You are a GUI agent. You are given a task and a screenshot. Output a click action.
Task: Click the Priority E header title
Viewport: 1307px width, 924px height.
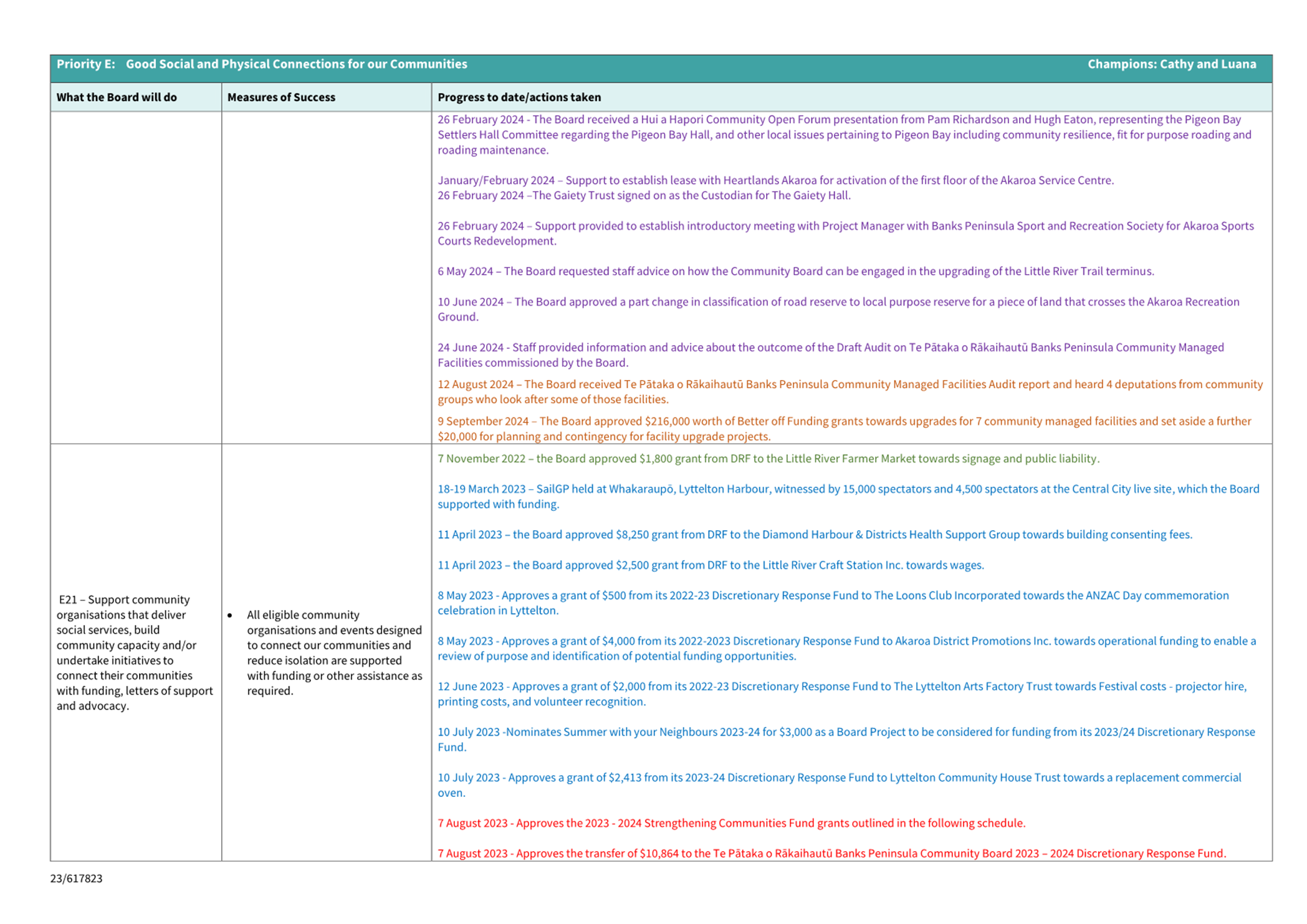[x=262, y=64]
